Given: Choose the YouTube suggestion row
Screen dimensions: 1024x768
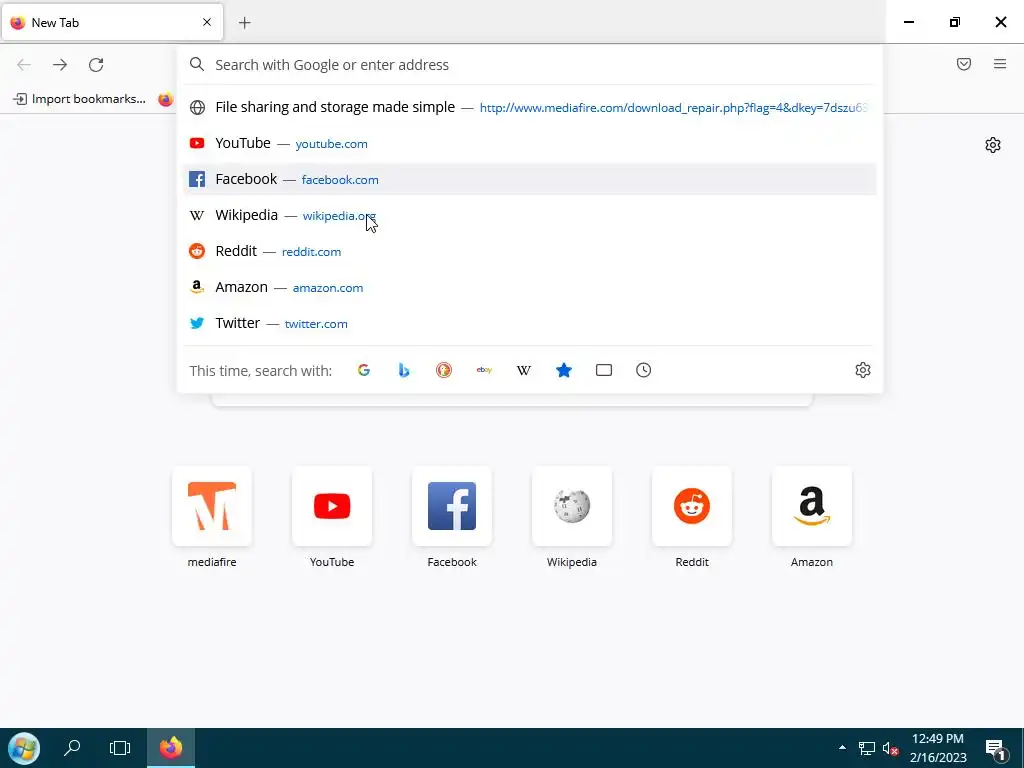Looking at the screenshot, I should 529,143.
